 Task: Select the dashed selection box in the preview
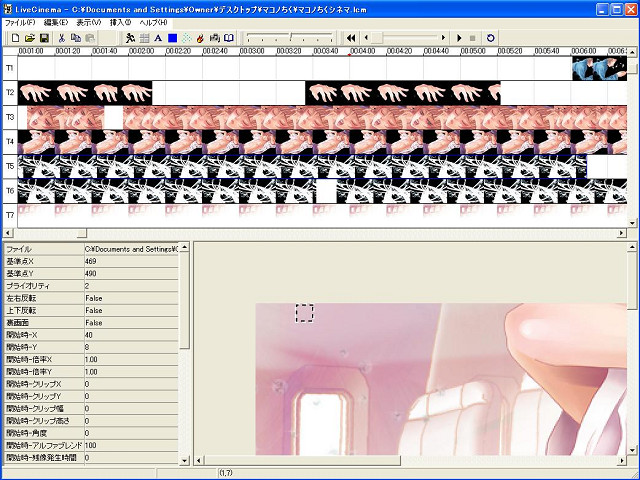pos(304,313)
